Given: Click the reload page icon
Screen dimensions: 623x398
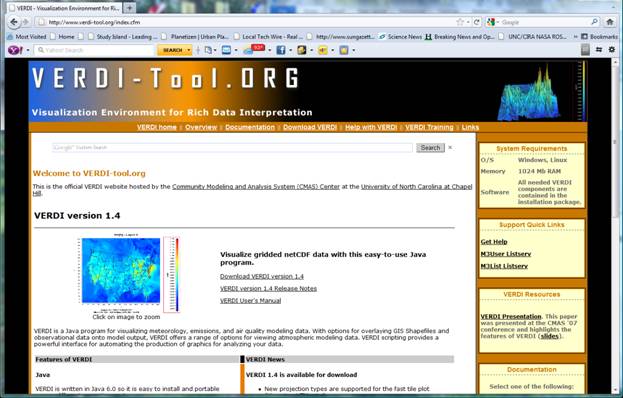Looking at the screenshot, I should coord(477,22).
